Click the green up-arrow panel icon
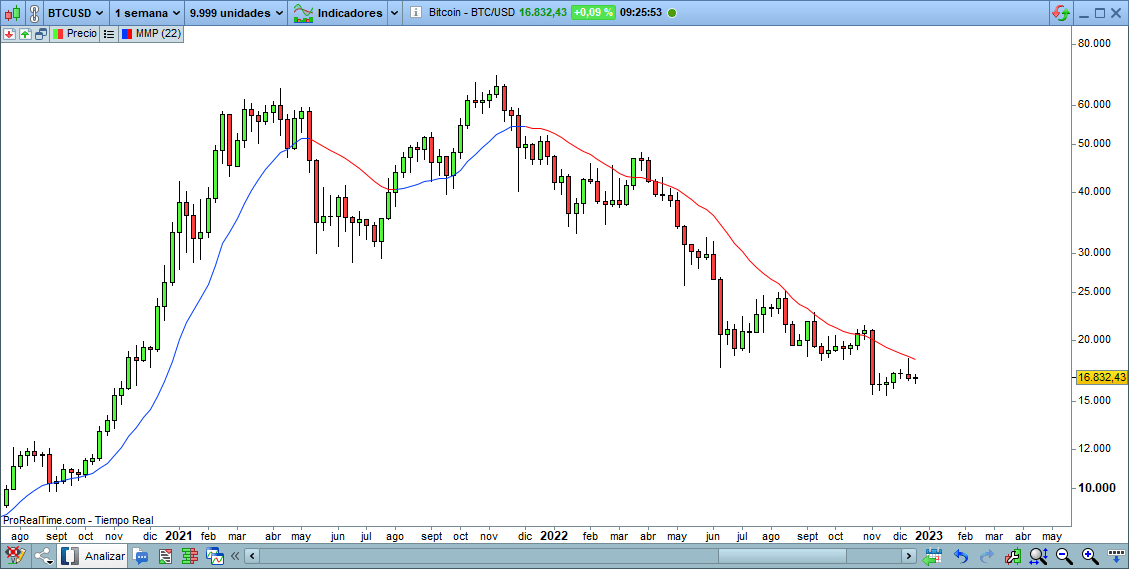1129x569 pixels. [25, 33]
